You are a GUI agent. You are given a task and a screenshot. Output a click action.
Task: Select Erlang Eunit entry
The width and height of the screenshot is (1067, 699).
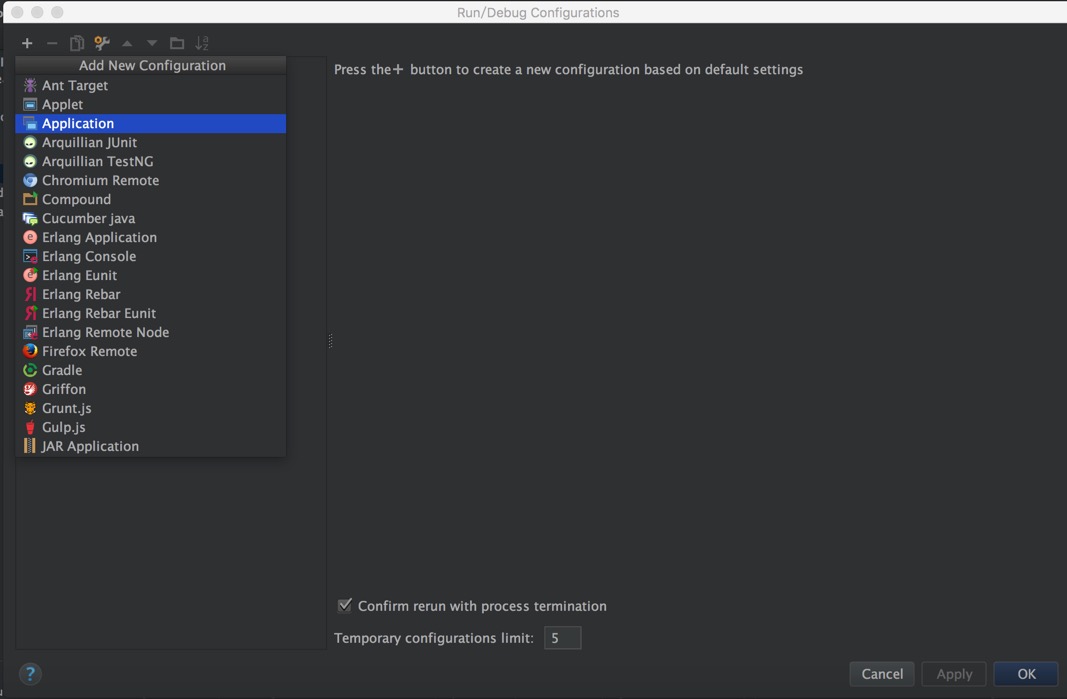tap(150, 275)
